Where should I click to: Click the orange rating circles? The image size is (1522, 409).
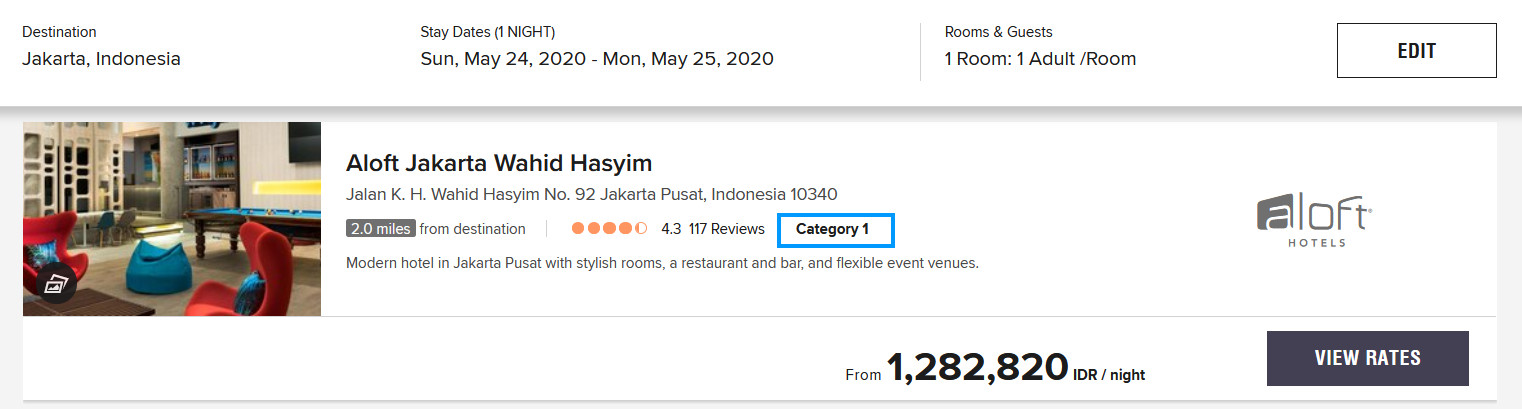point(609,229)
